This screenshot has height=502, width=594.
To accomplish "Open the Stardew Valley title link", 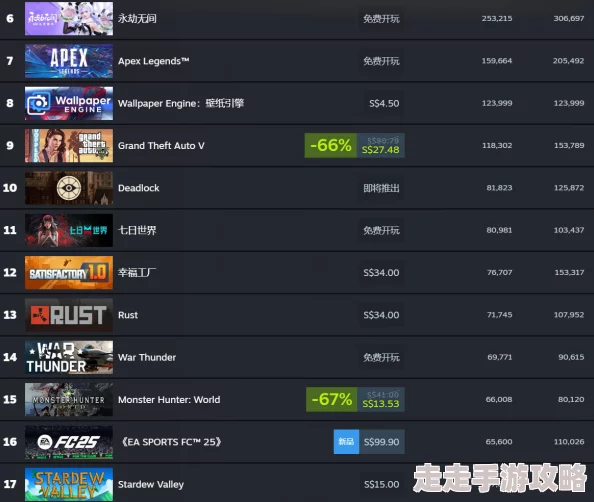I will [x=151, y=484].
